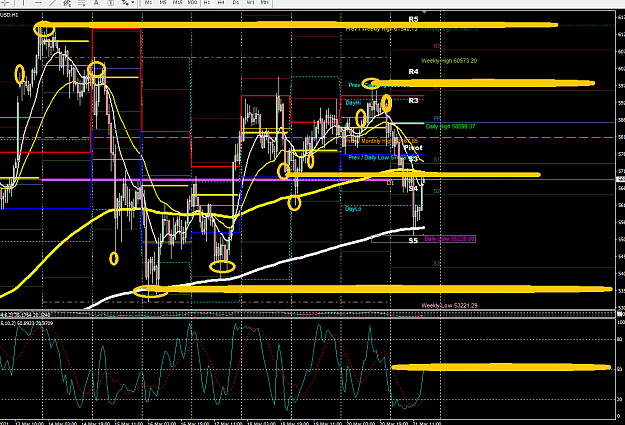Click the S4 support level label

(413, 188)
